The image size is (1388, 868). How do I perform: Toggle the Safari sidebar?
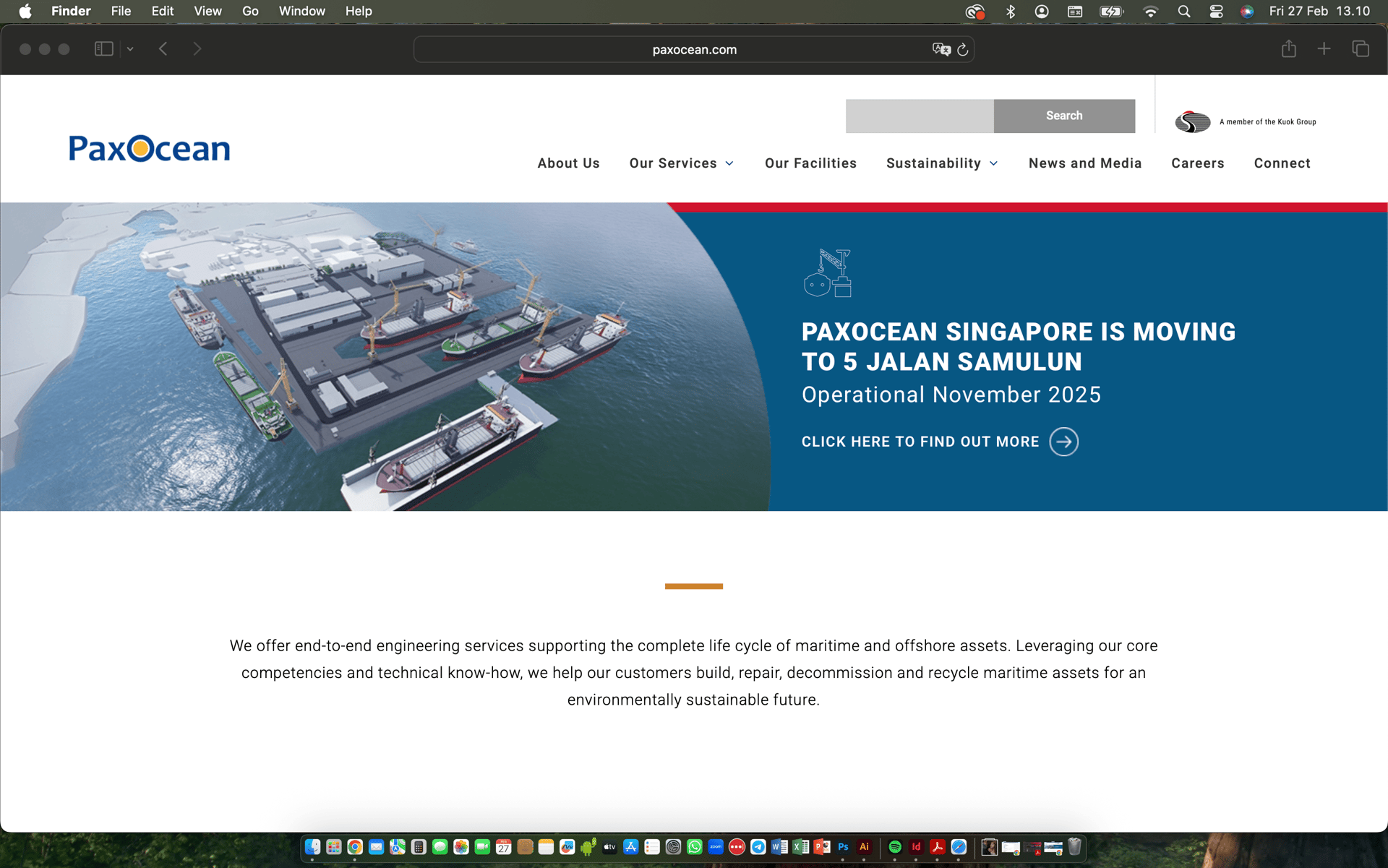(x=103, y=49)
